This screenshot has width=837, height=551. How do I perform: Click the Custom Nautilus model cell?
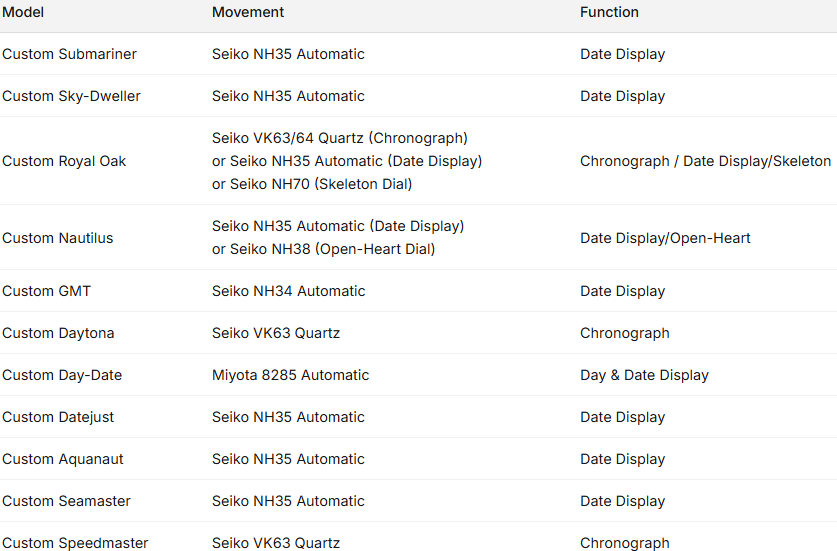point(58,238)
